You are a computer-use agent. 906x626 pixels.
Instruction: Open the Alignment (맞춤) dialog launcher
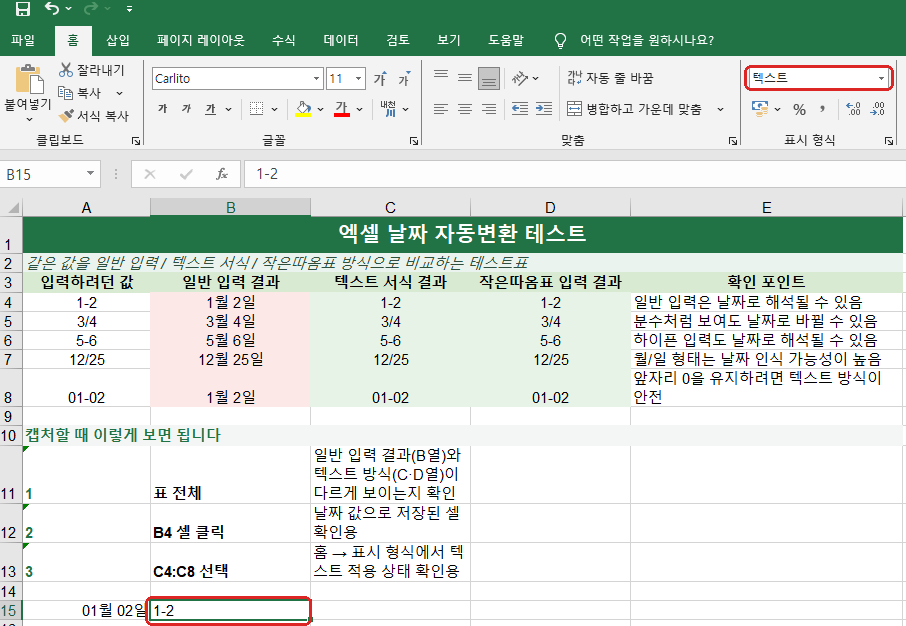pyautogui.click(x=733, y=140)
